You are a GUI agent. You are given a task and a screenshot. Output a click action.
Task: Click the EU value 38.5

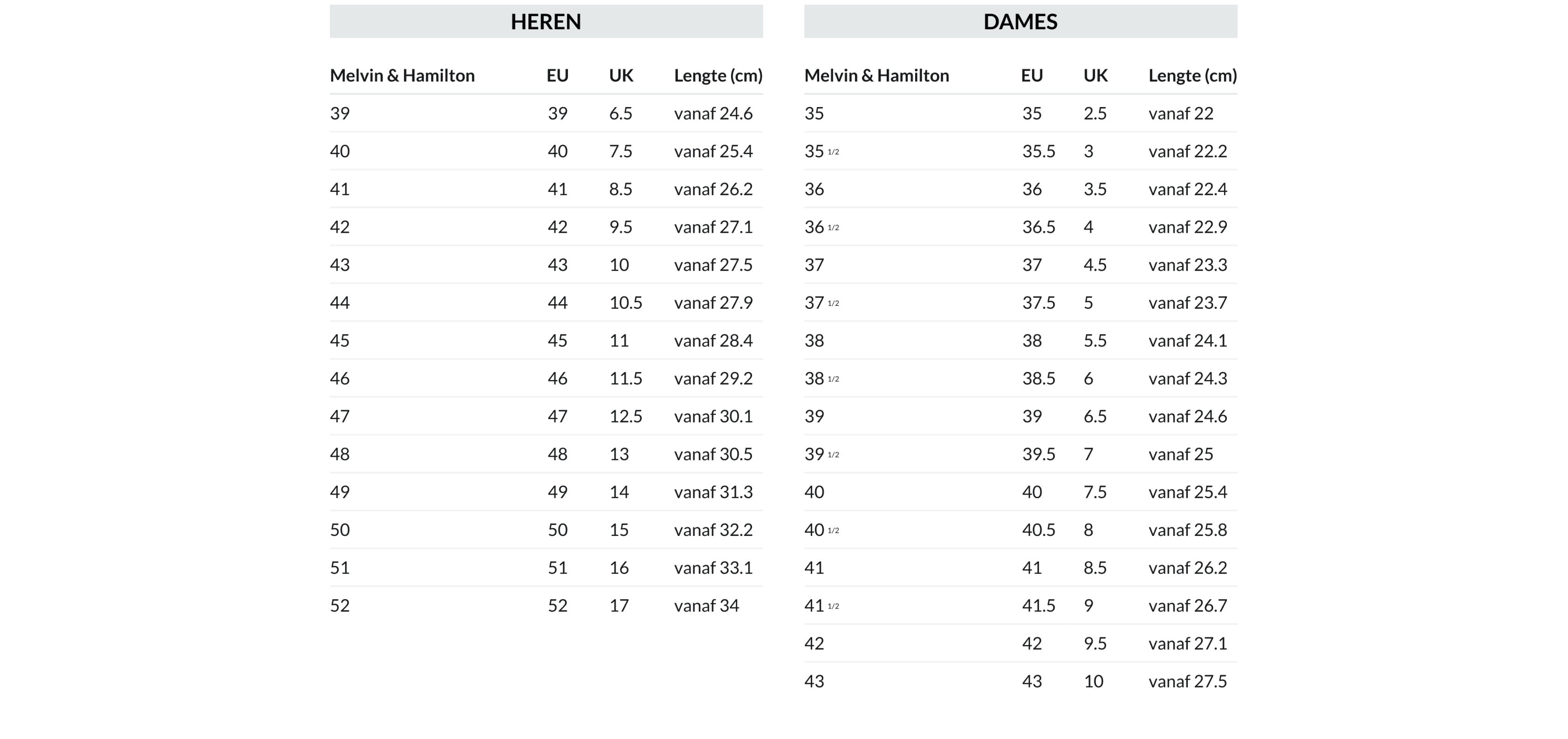point(1038,379)
